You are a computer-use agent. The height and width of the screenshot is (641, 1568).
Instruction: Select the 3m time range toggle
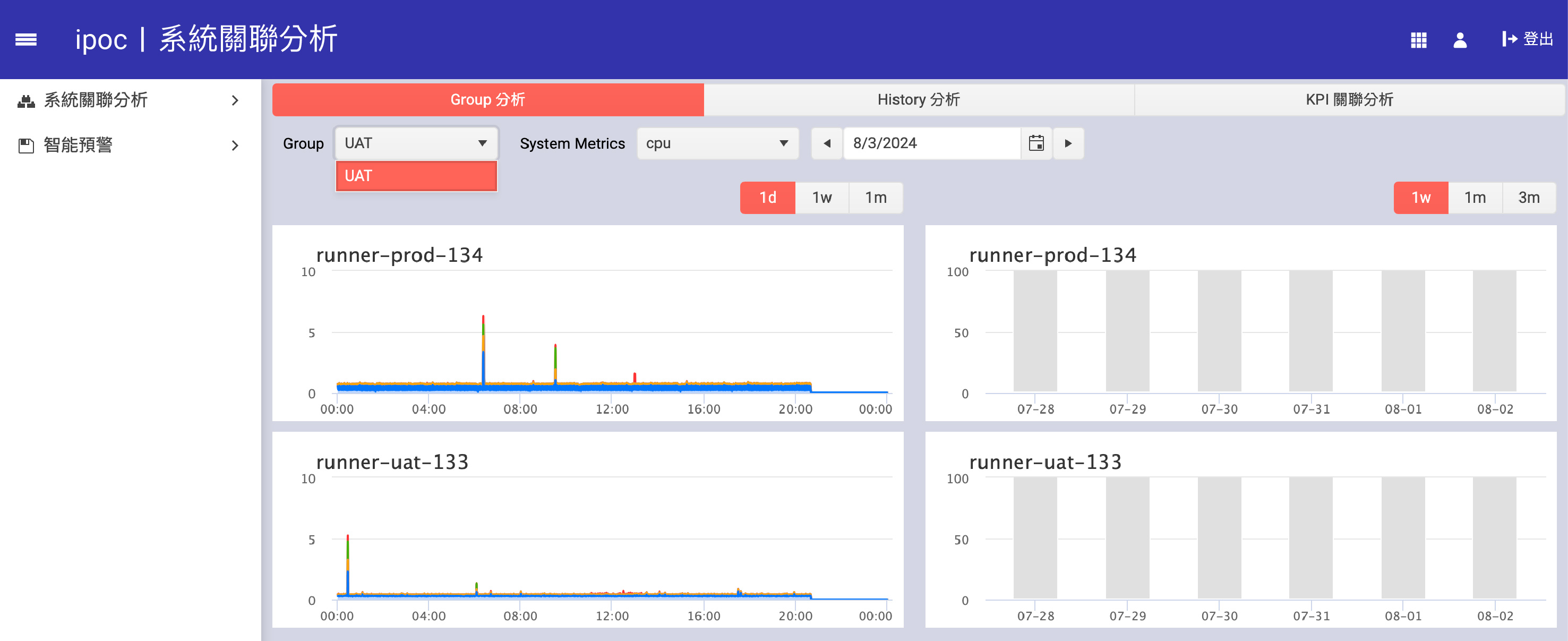1529,197
